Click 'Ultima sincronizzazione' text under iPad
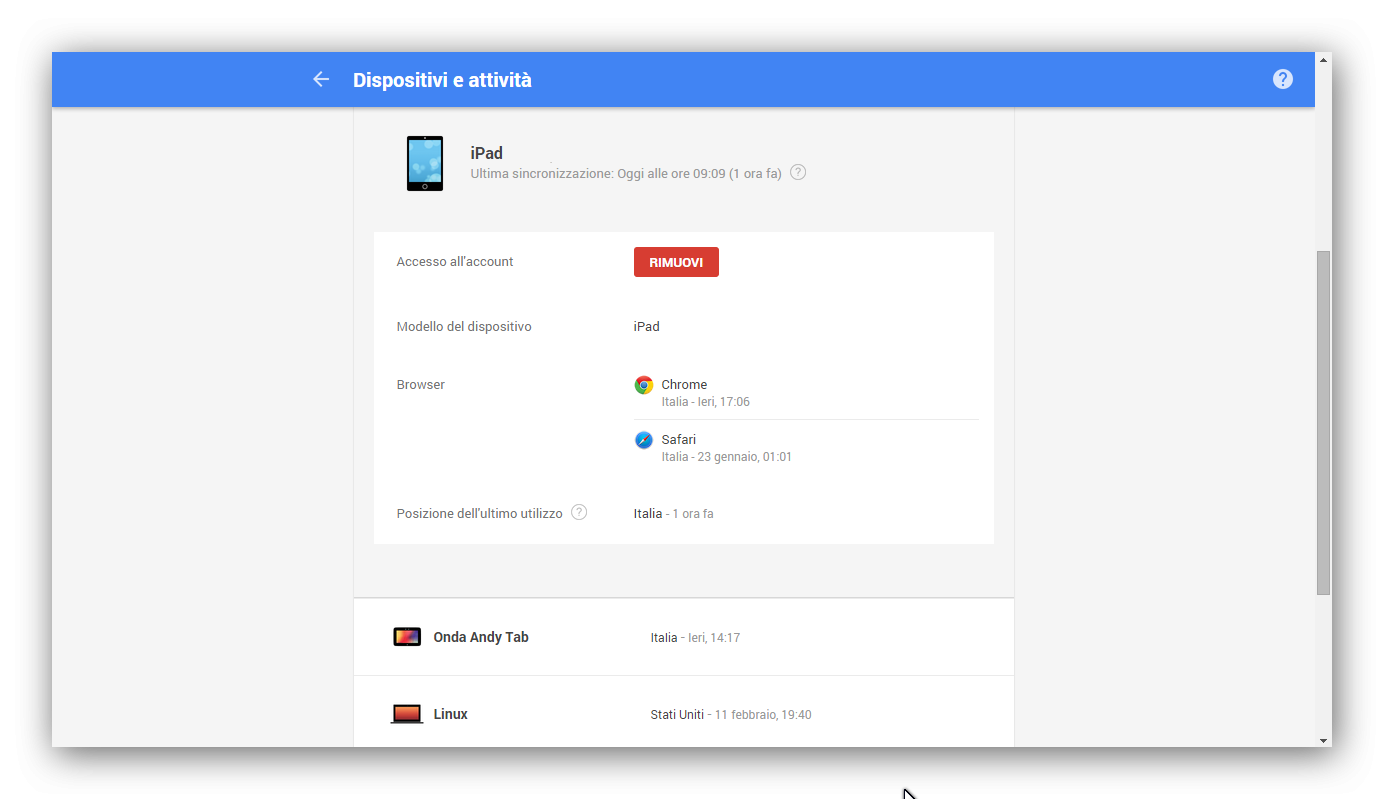This screenshot has height=799, width=1384. 626,173
